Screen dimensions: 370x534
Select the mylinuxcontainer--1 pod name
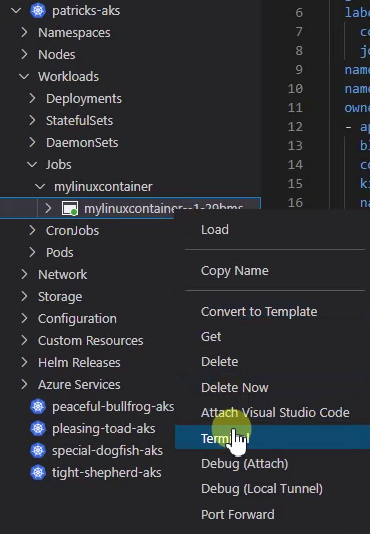pyautogui.click(x=164, y=207)
